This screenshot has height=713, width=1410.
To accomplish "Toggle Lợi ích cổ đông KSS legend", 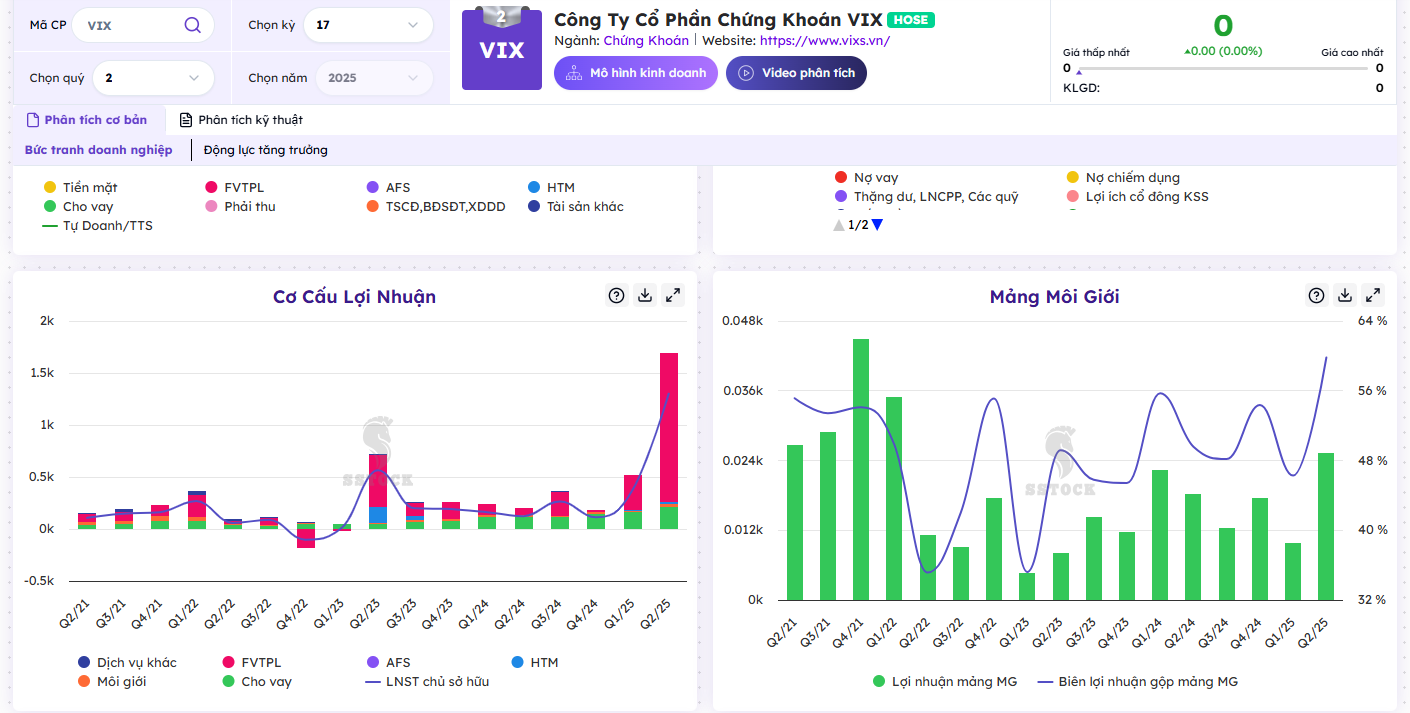I will point(1137,196).
